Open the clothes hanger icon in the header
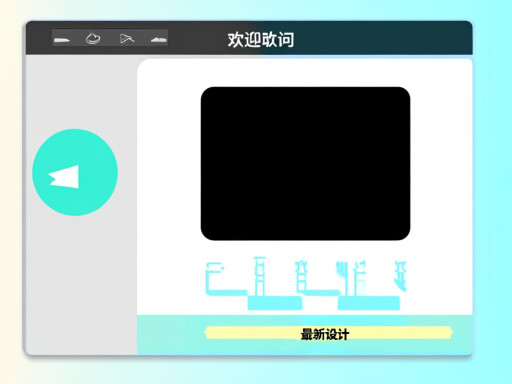The height and width of the screenshot is (384, 512). click(x=127, y=39)
